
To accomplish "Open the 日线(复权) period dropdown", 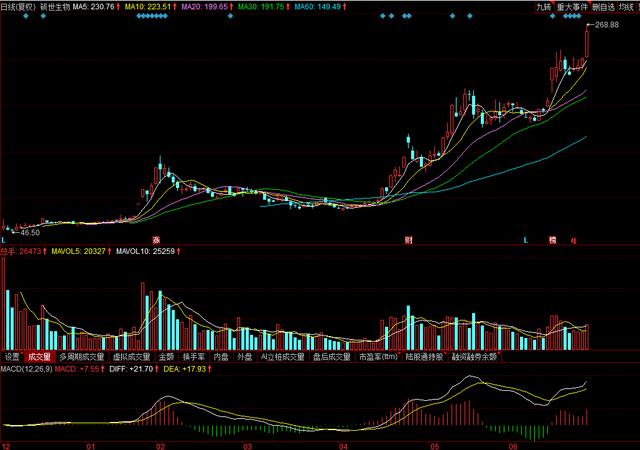I will click(18, 6).
